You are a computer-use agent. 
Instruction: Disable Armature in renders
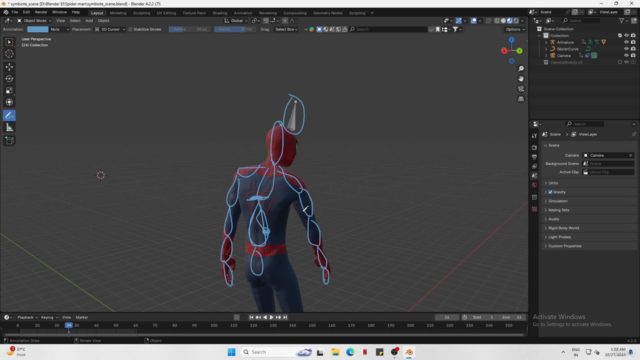tap(633, 42)
